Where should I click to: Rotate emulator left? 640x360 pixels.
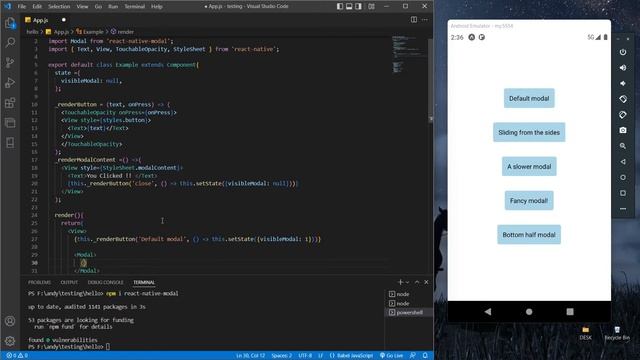[x=623, y=99]
